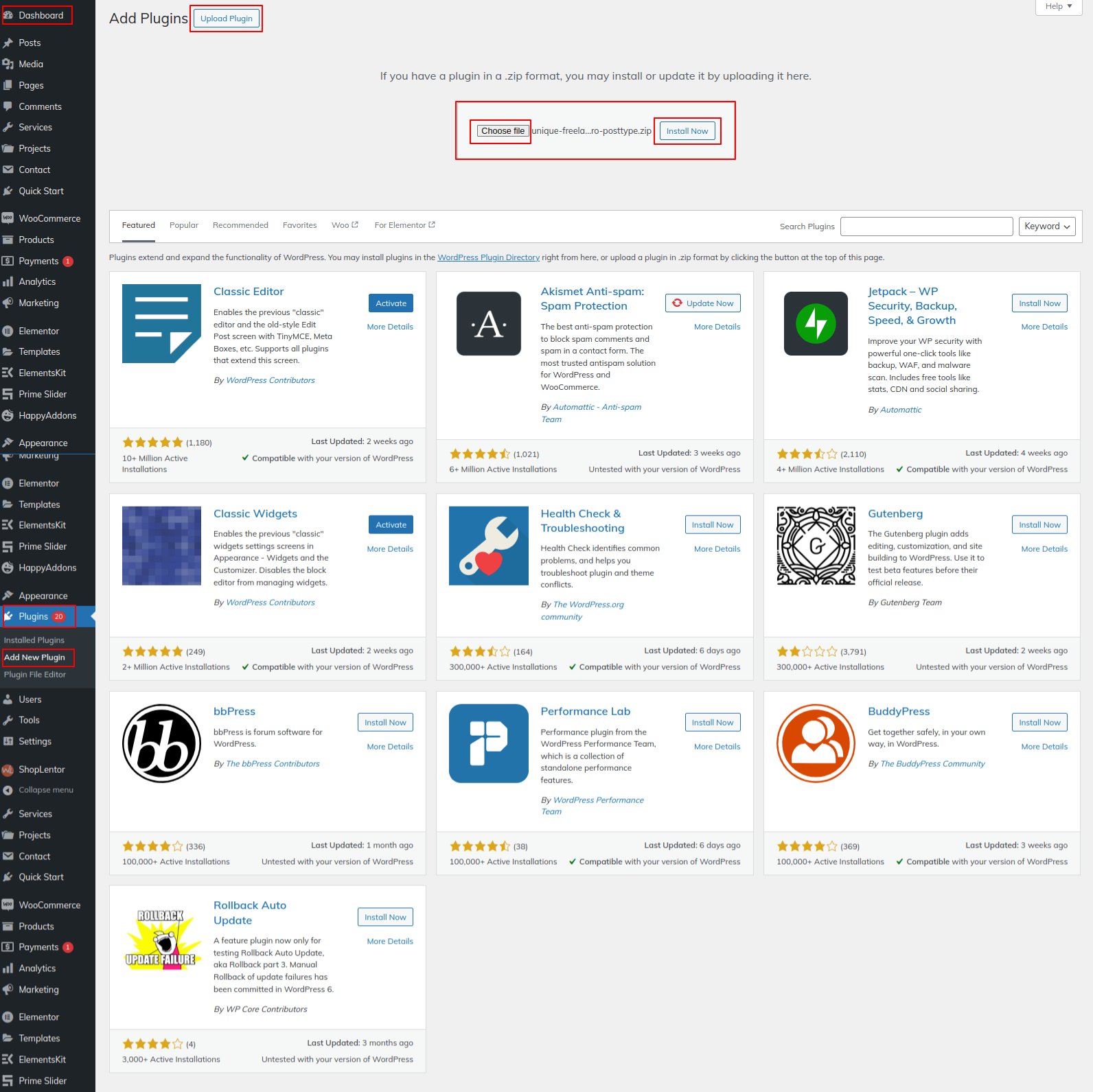Image resolution: width=1093 pixels, height=1092 pixels.
Task: Update the Akismet plugin now
Action: click(702, 303)
